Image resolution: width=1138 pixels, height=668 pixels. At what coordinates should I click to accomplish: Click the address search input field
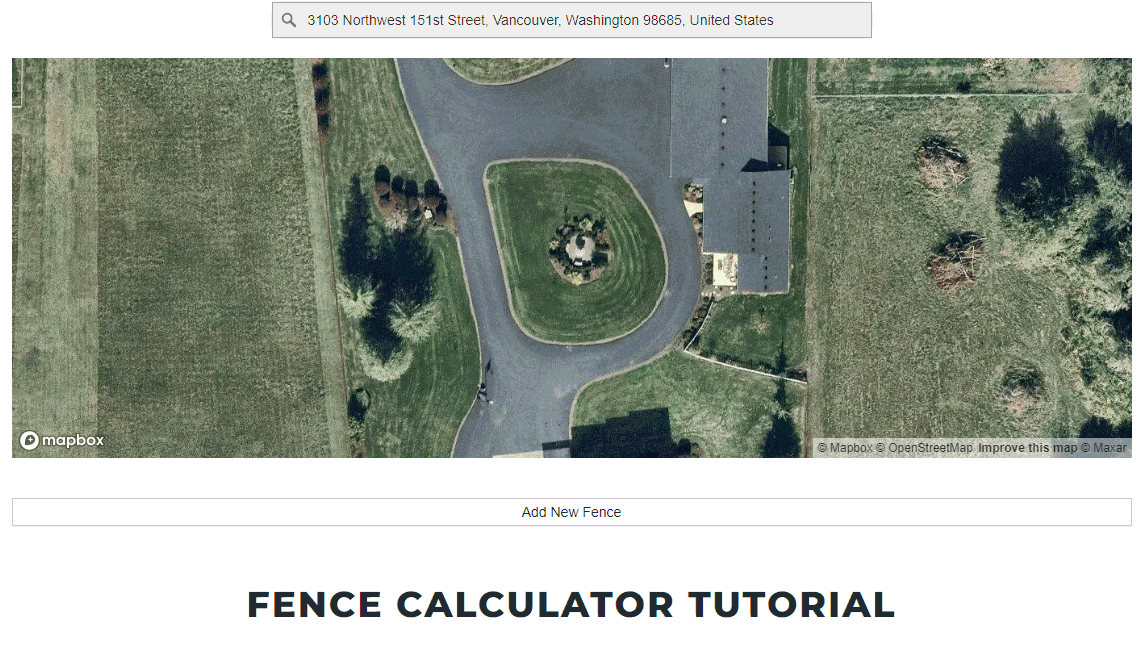coord(571,19)
